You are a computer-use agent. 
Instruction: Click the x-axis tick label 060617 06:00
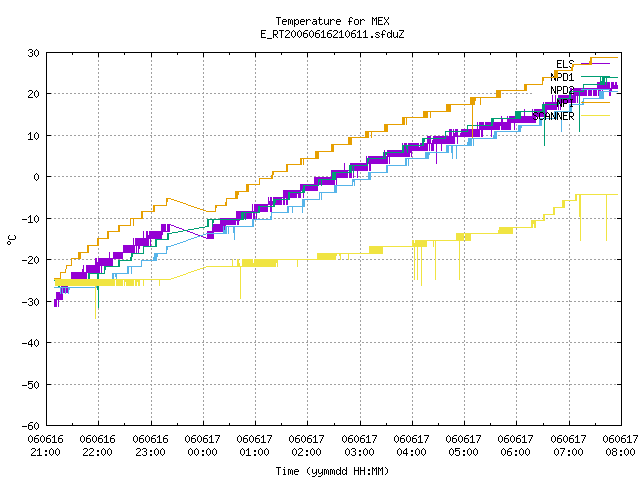coord(516,446)
